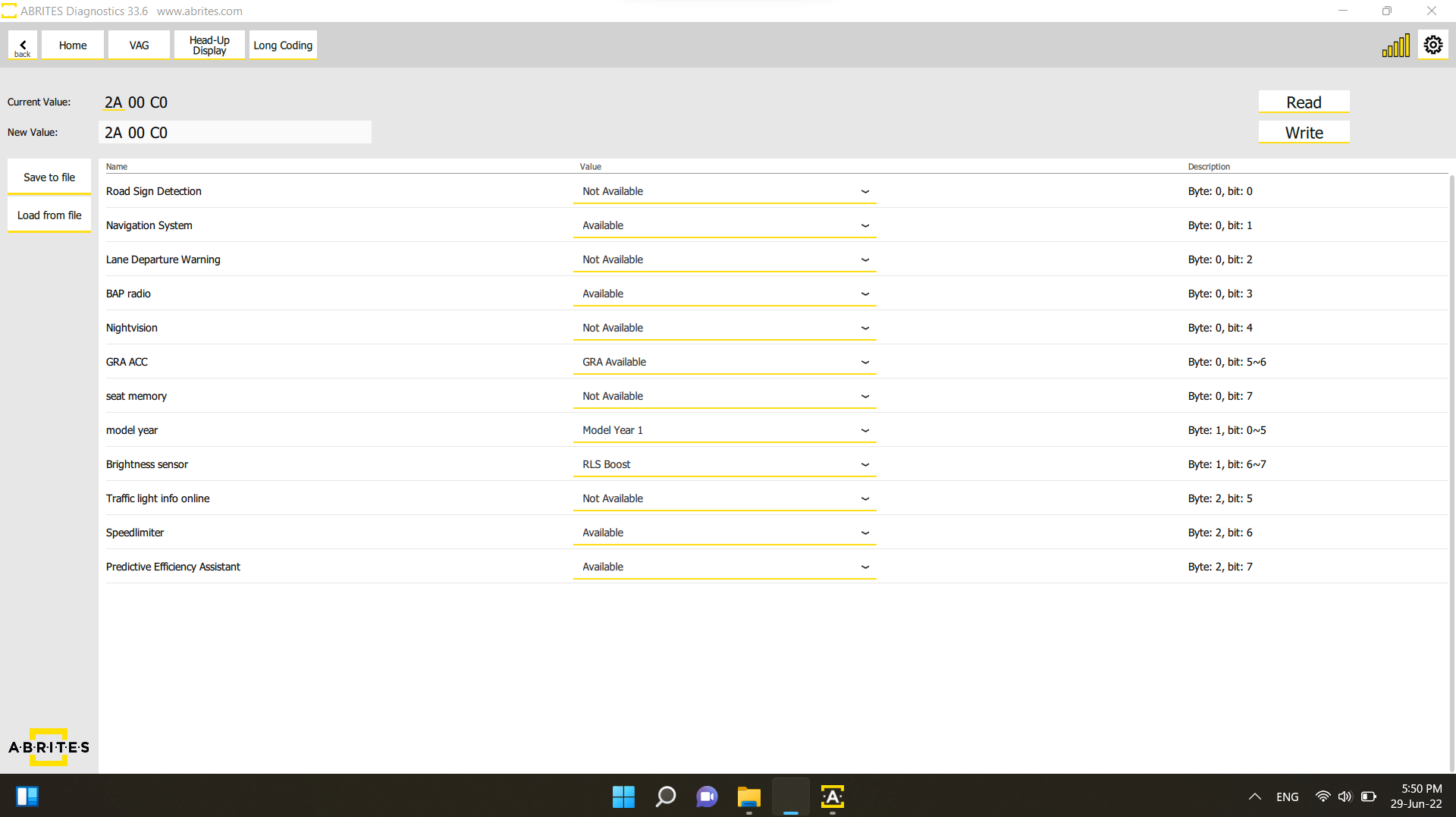Open the Navigation System value dropdown
The image size is (1456, 817).
coord(724,225)
